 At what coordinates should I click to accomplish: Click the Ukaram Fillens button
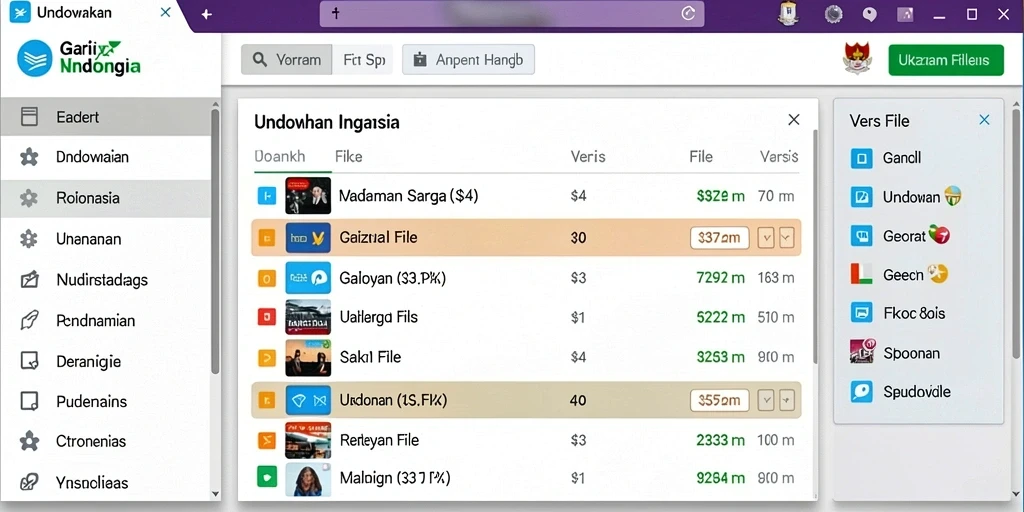pyautogui.click(x=946, y=60)
